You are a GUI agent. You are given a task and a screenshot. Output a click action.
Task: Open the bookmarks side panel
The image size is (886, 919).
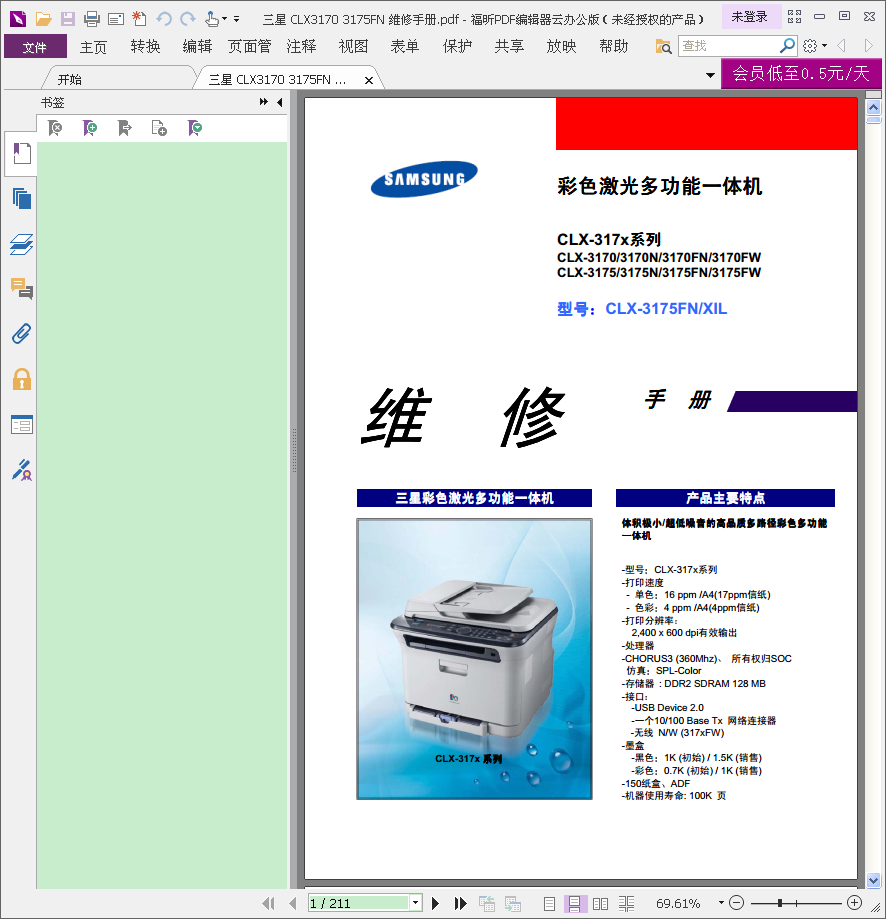pyautogui.click(x=22, y=154)
